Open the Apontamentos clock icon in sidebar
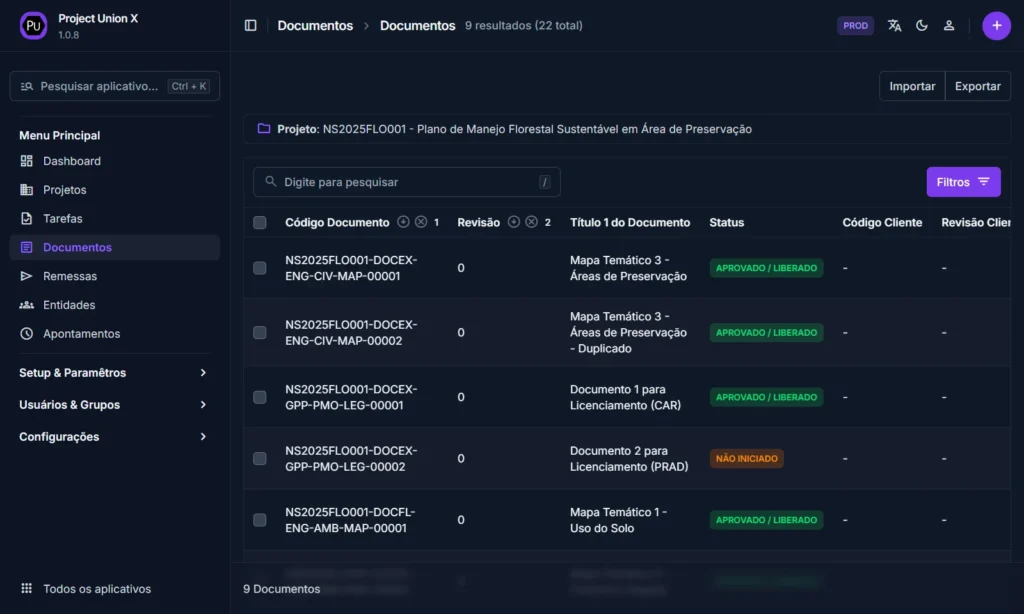This screenshot has width=1024, height=614. [27, 334]
